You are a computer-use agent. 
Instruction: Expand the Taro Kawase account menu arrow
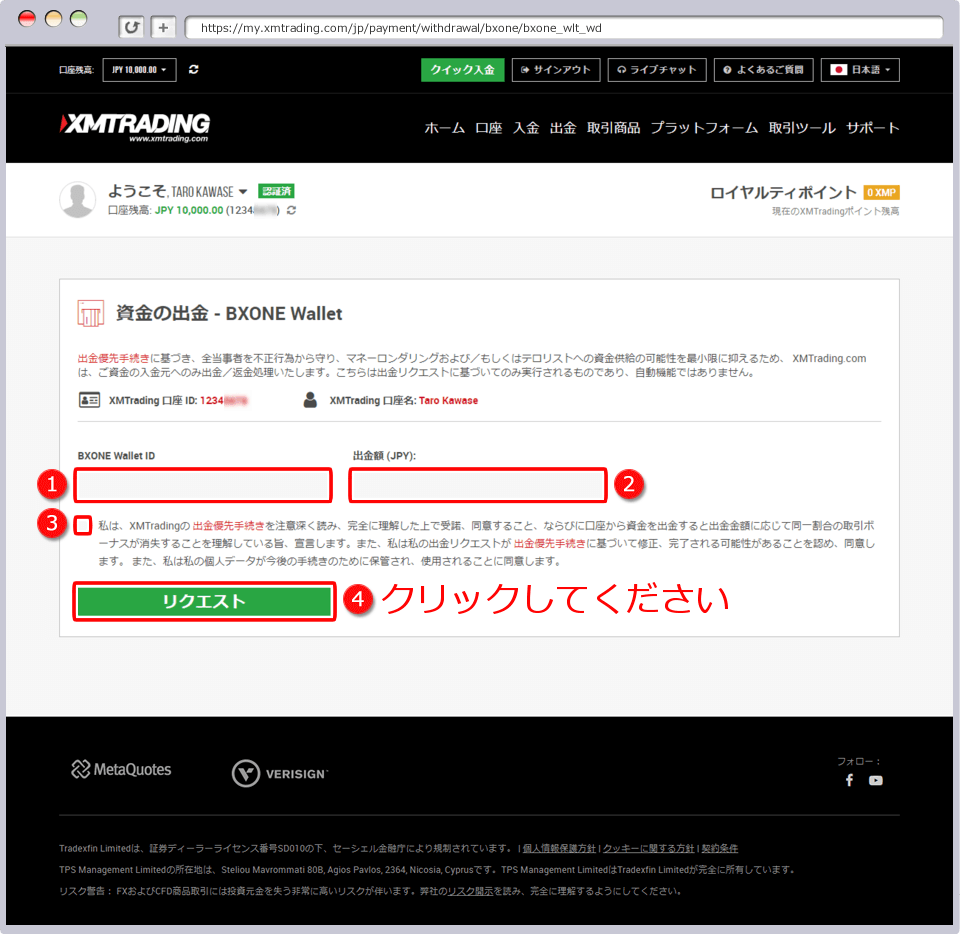pos(243,192)
